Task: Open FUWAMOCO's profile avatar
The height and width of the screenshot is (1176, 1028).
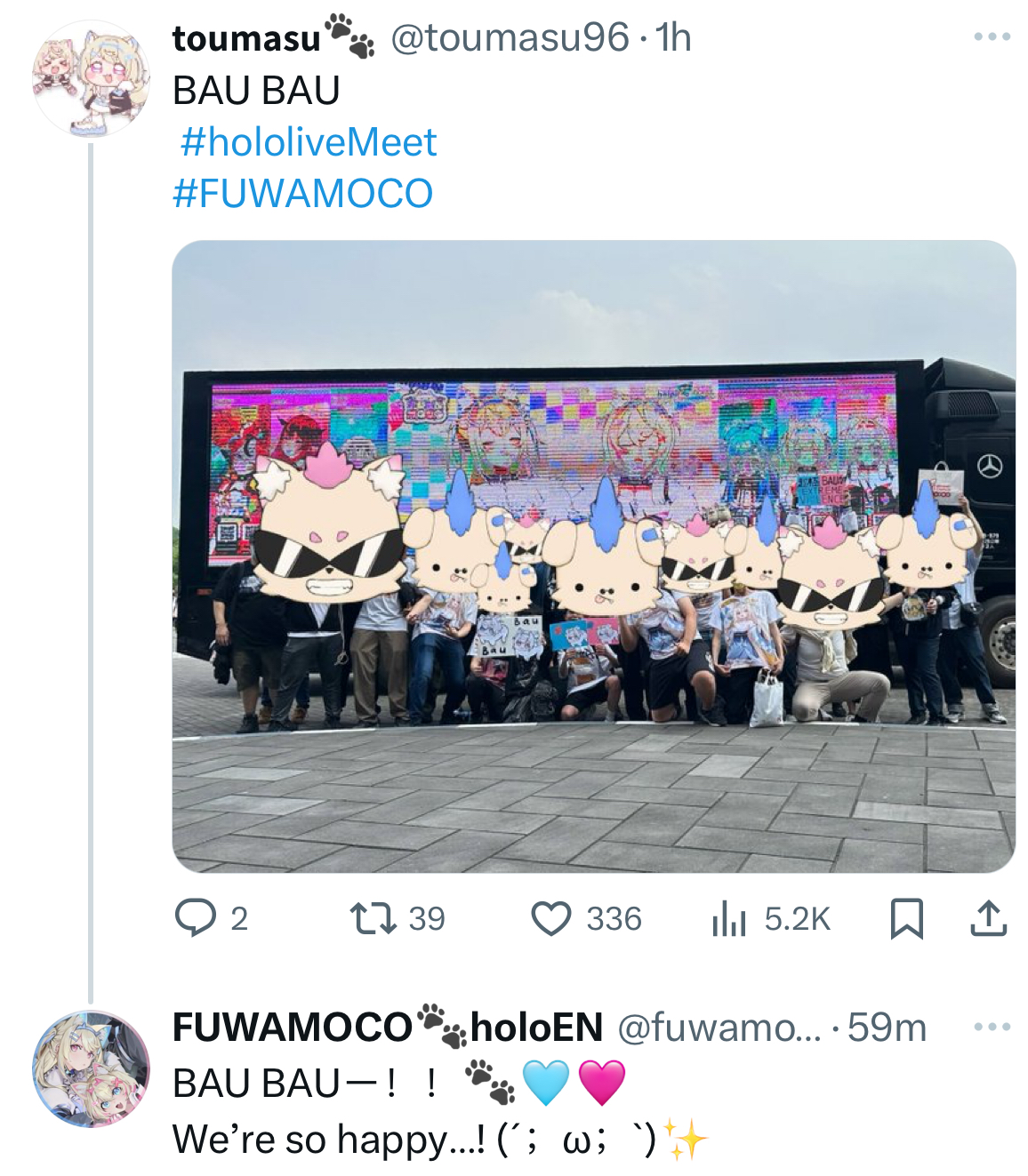Action: click(x=91, y=1068)
